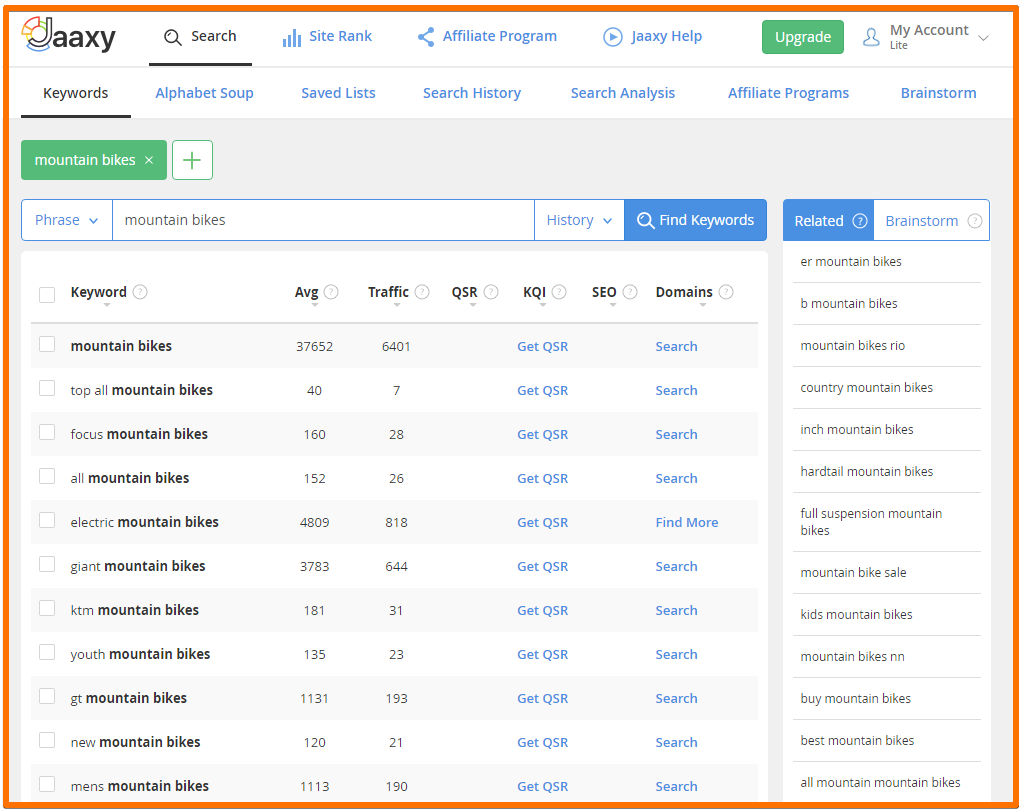1024x812 pixels.
Task: Sort by the Traffic column header
Action: click(x=388, y=292)
